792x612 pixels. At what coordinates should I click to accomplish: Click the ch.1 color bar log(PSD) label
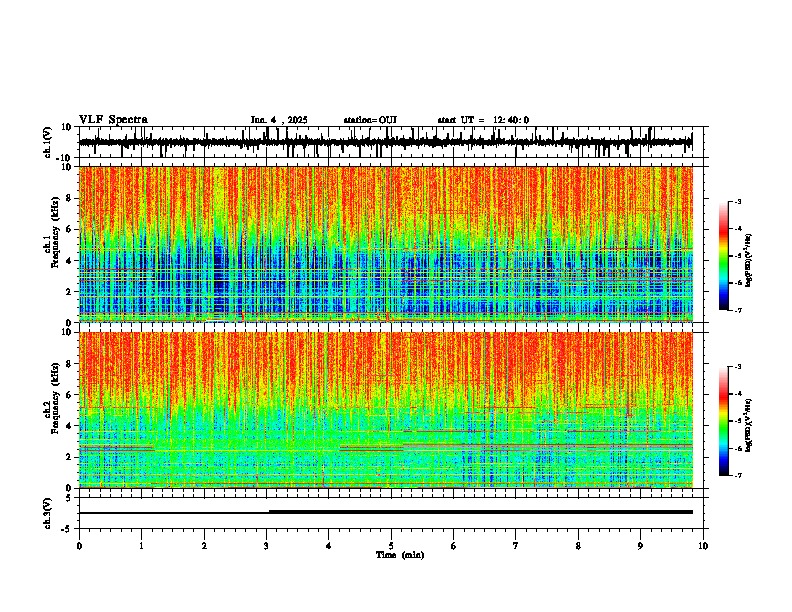pyautogui.click(x=749, y=260)
